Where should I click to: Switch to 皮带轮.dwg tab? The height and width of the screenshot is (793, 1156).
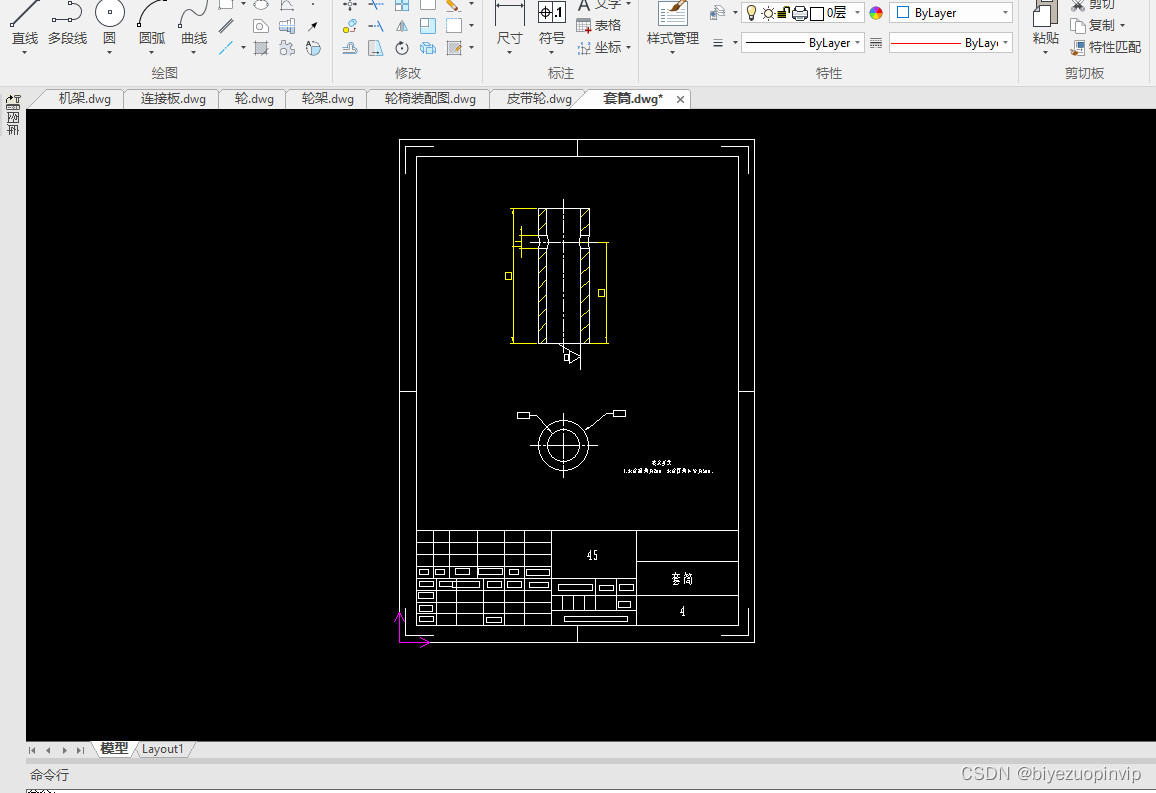pyautogui.click(x=539, y=99)
